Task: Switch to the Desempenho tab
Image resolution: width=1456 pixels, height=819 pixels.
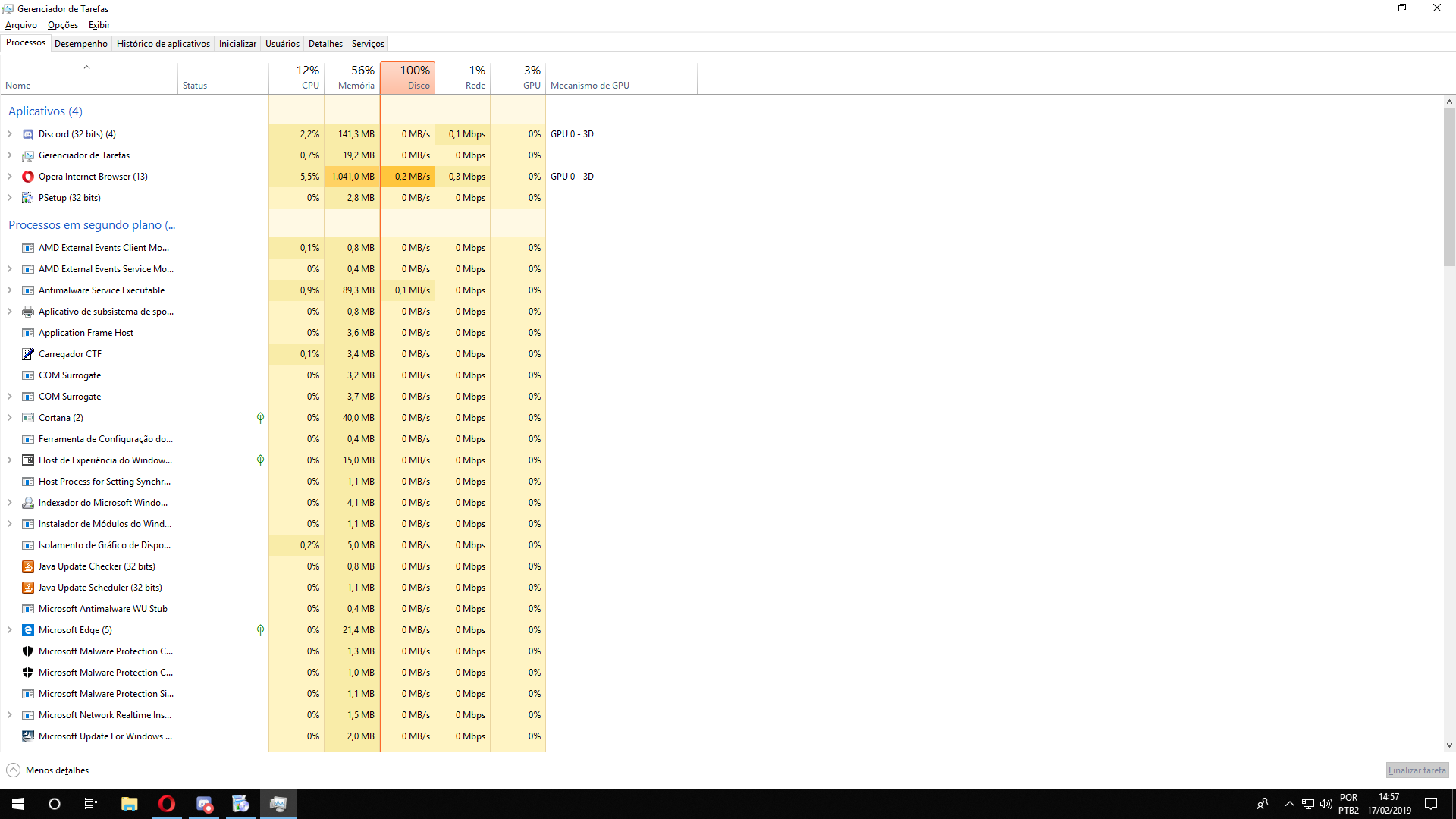Action: click(81, 44)
